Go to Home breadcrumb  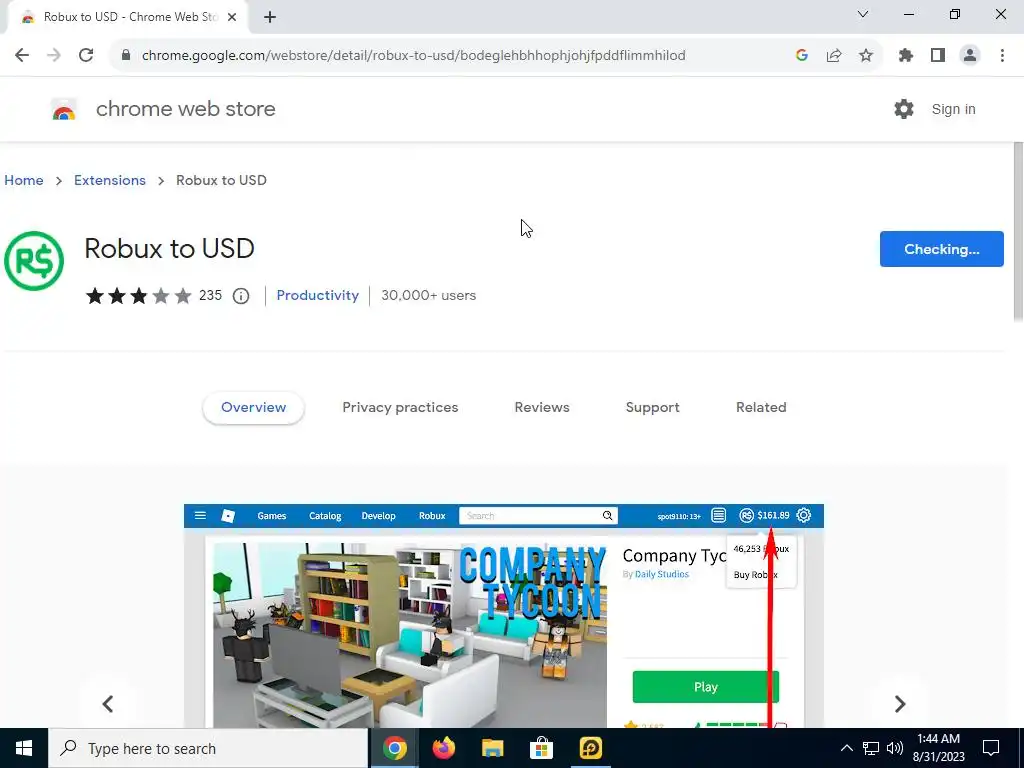(24, 180)
